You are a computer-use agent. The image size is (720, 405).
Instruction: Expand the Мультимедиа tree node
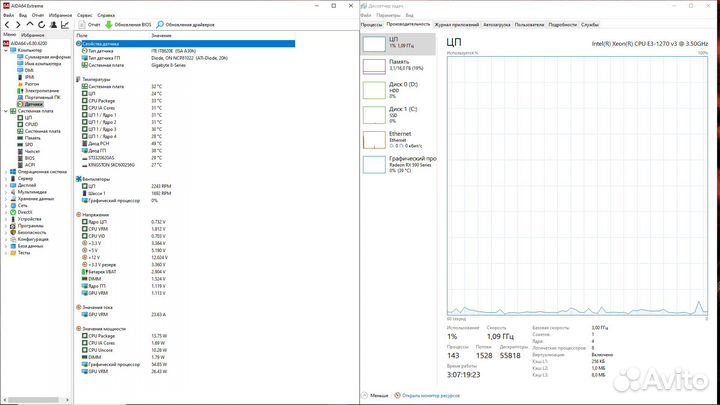tap(6, 192)
